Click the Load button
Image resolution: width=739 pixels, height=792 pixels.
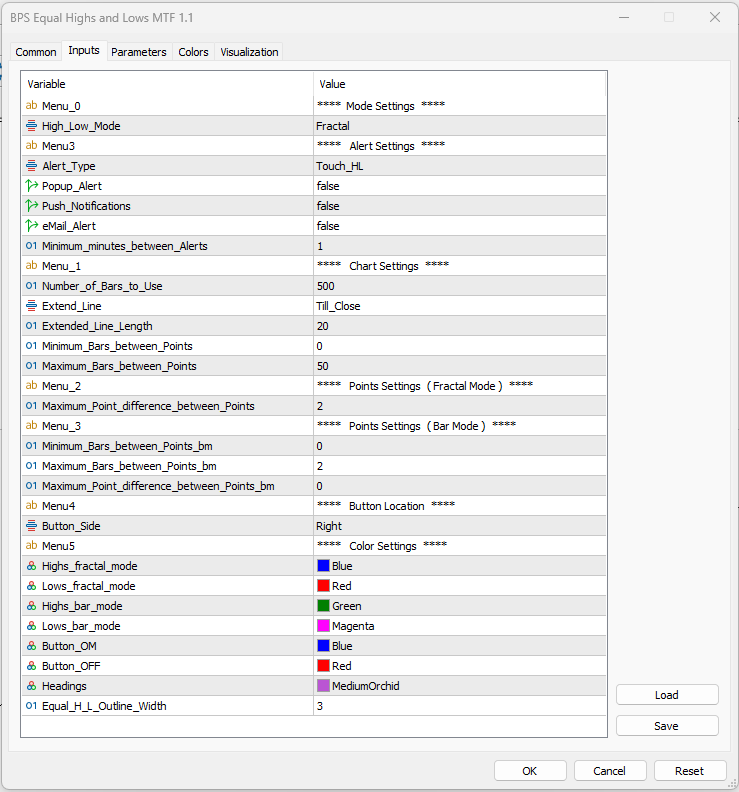[667, 695]
